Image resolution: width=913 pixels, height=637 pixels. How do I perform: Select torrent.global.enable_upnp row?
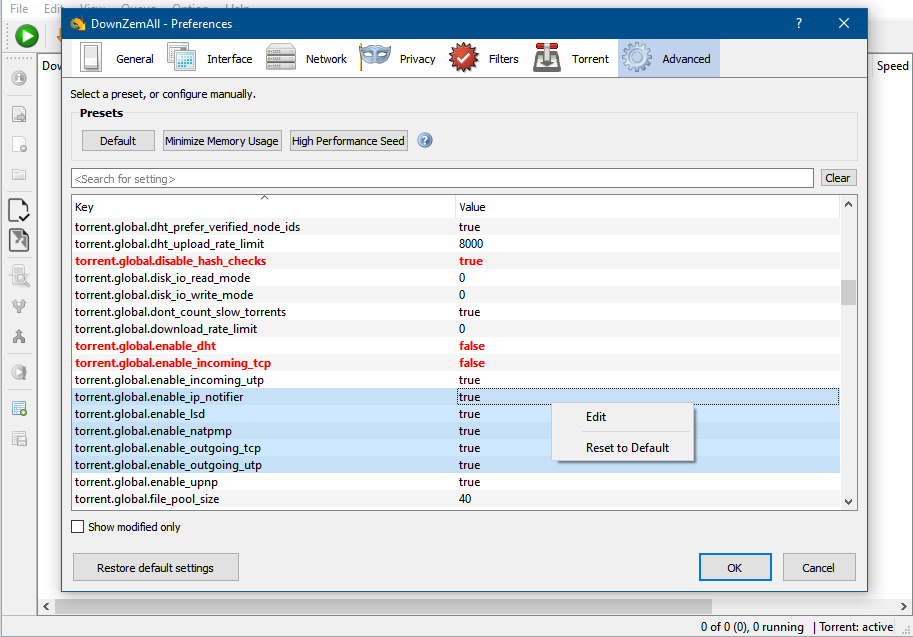456,482
